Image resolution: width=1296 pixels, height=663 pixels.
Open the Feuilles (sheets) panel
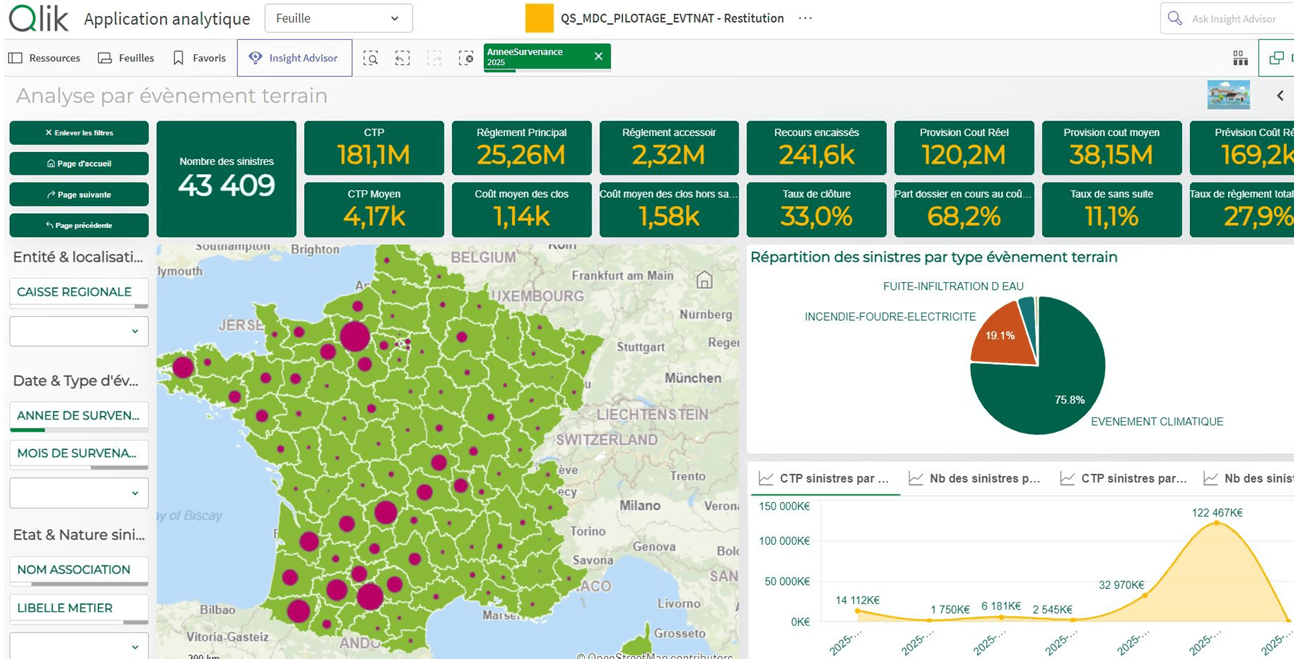pyautogui.click(x=125, y=58)
